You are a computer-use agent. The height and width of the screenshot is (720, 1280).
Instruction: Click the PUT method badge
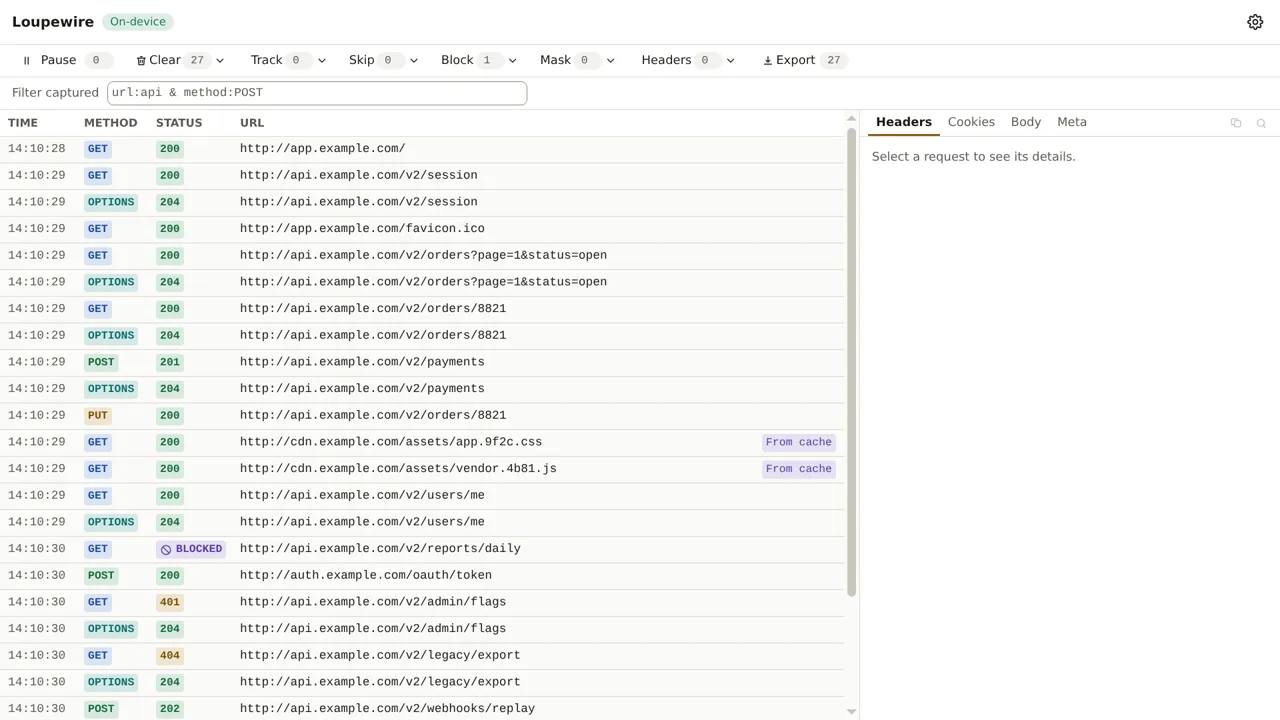coord(97,416)
